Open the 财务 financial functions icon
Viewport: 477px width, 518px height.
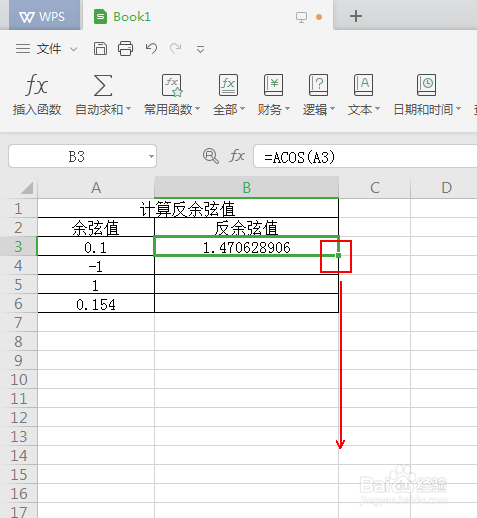[273, 85]
